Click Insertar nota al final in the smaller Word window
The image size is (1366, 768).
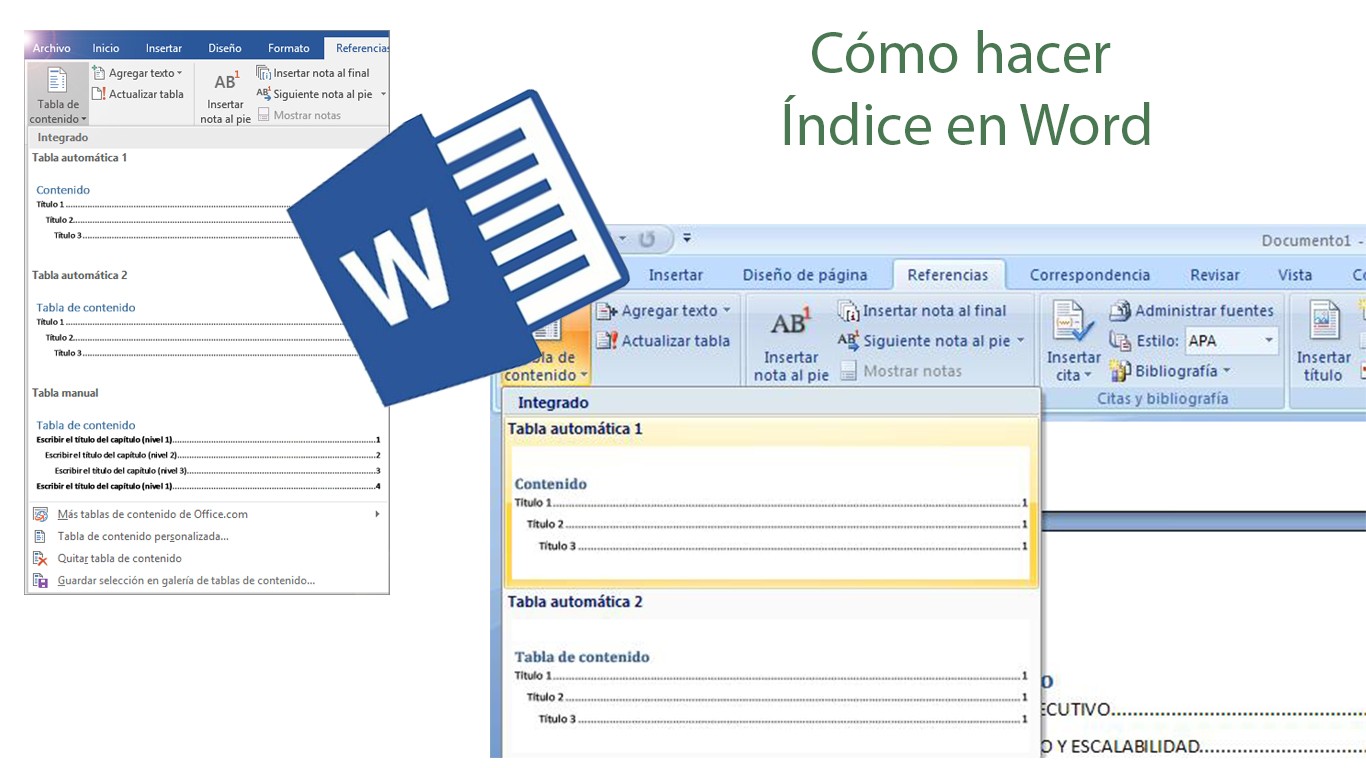tap(313, 73)
